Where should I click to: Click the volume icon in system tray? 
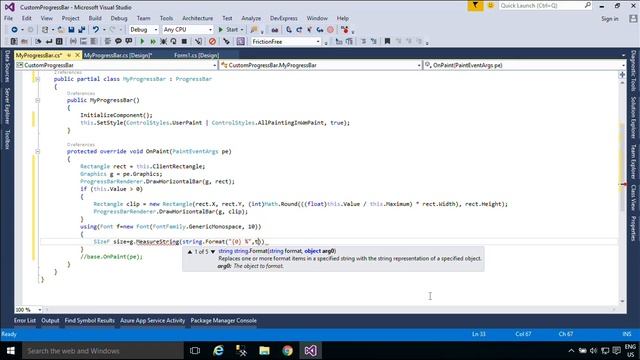593,351
